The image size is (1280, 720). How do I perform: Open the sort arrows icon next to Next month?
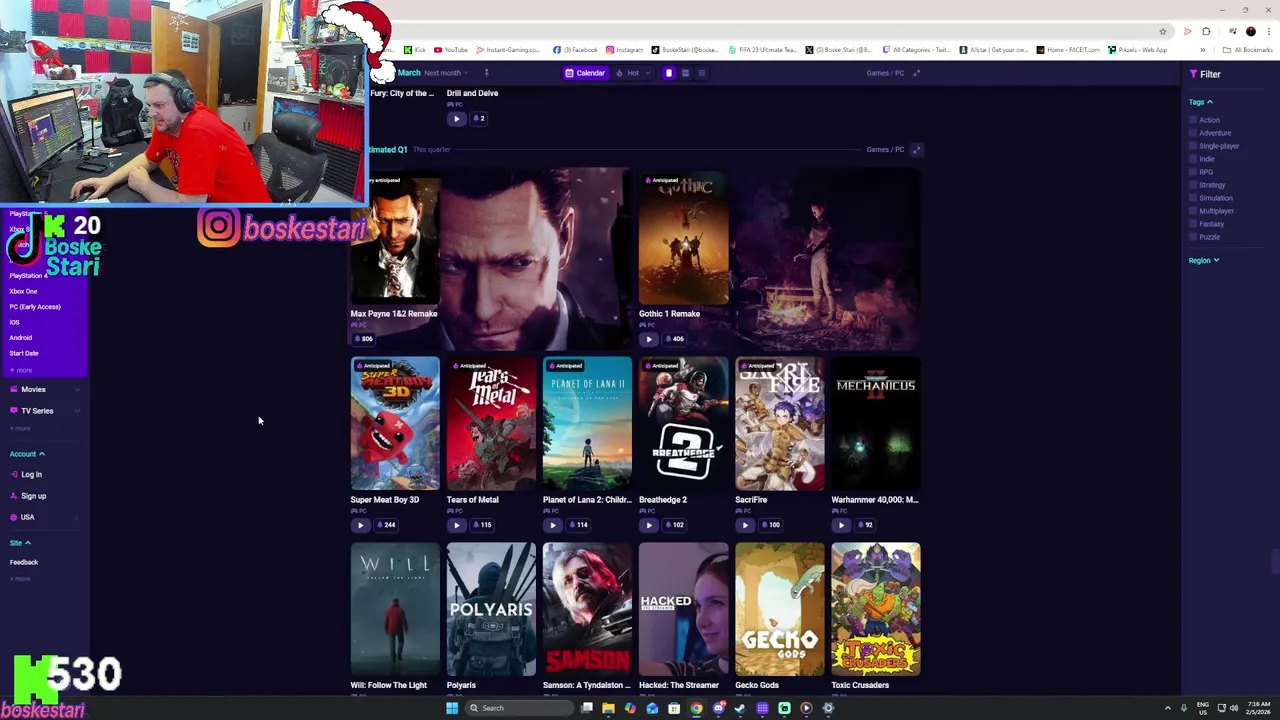click(486, 73)
